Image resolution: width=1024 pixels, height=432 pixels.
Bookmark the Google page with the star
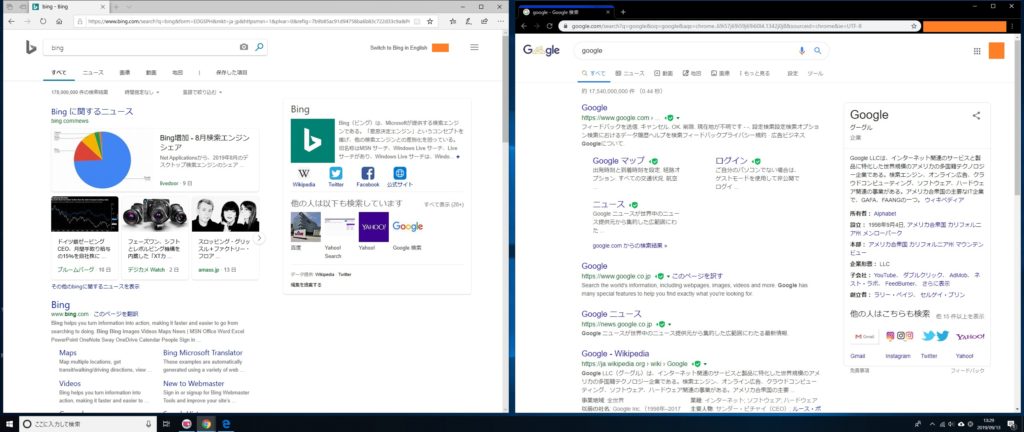coord(913,26)
